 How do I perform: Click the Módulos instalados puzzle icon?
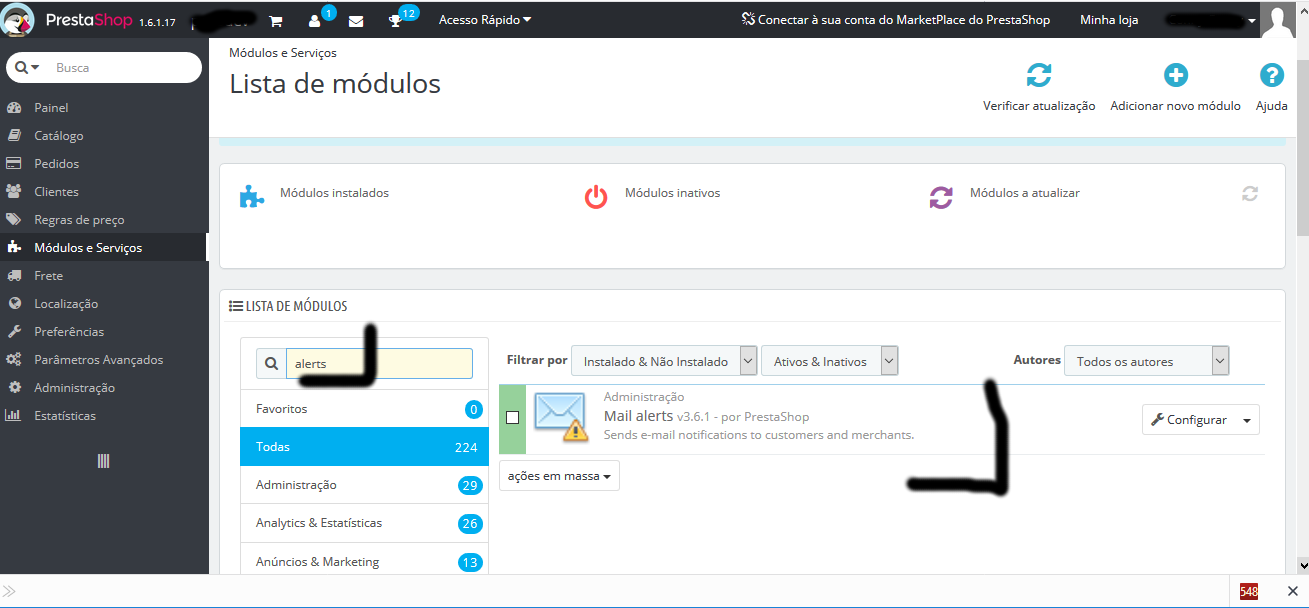pyautogui.click(x=252, y=196)
